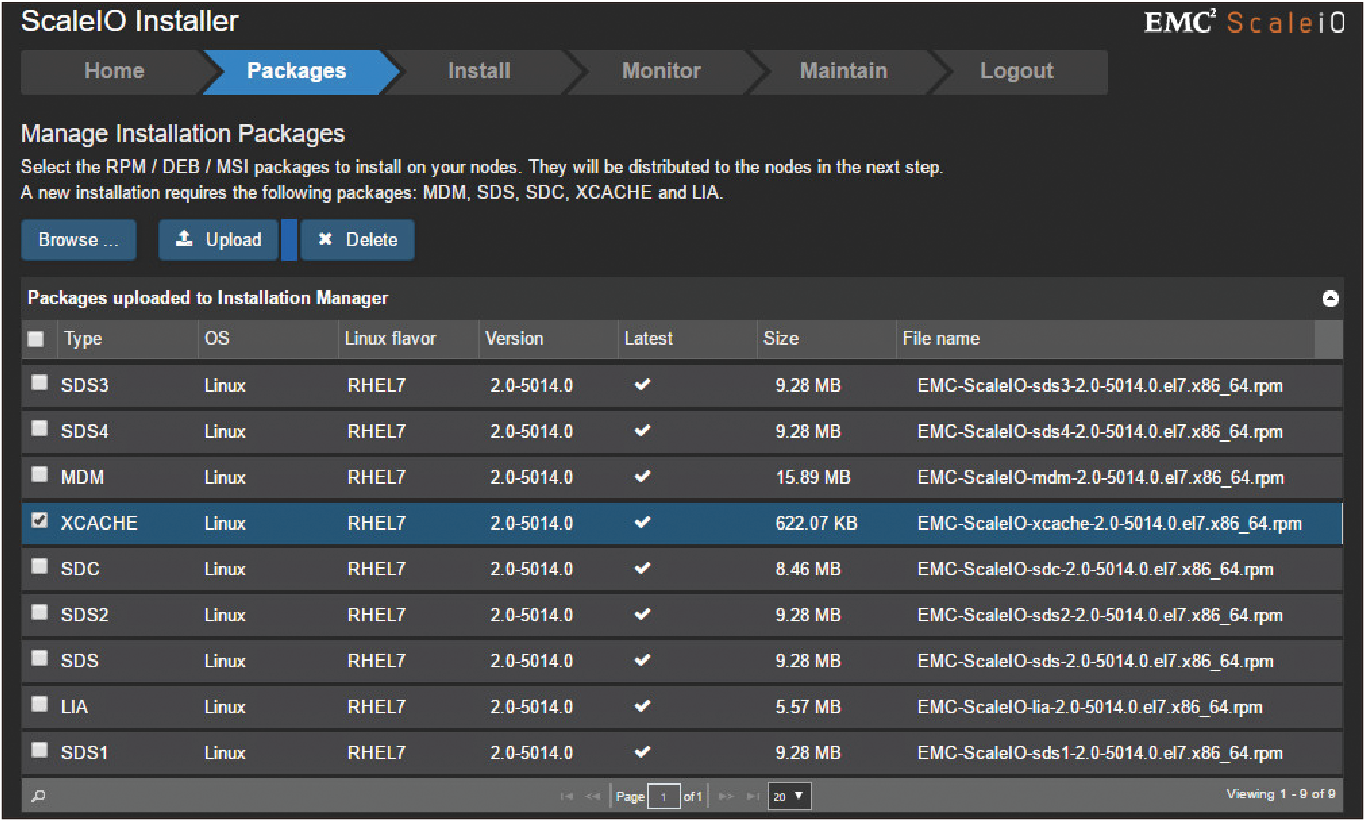The height and width of the screenshot is (823, 1366).
Task: Click the page number input field
Action: pyautogui.click(x=663, y=797)
